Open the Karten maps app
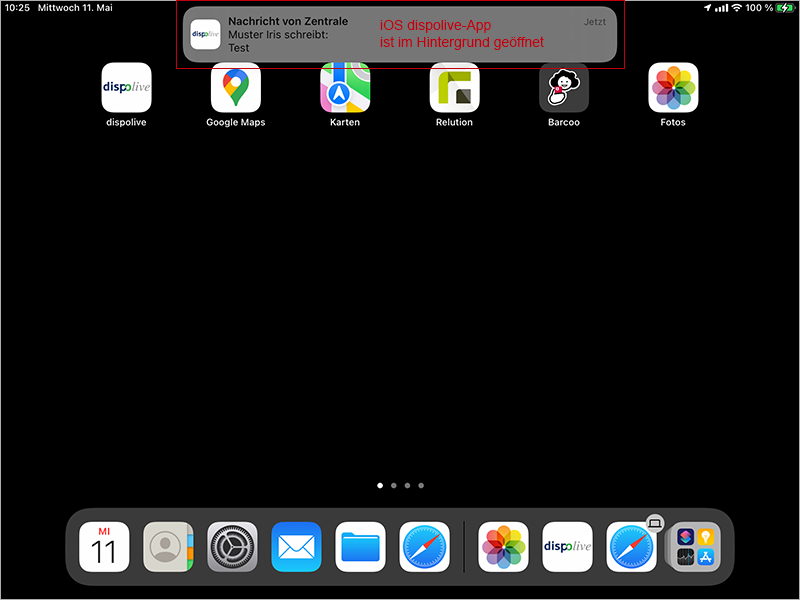 click(345, 87)
